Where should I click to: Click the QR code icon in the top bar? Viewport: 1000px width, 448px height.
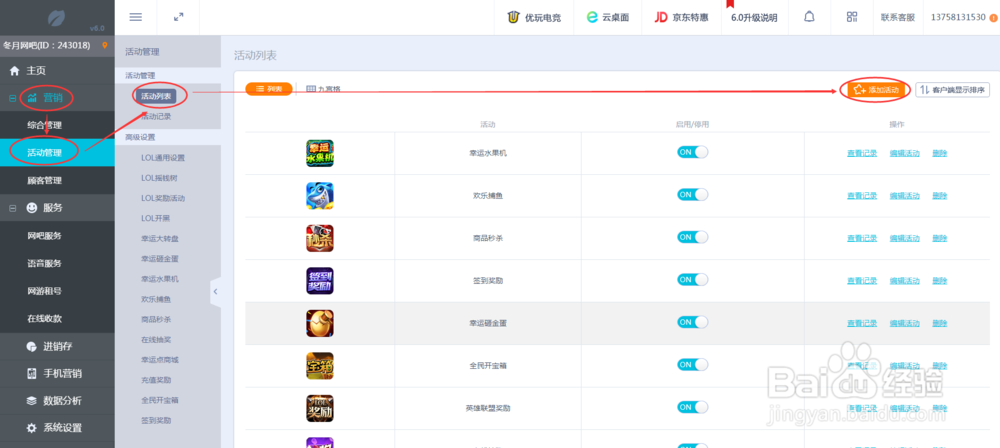point(851,17)
